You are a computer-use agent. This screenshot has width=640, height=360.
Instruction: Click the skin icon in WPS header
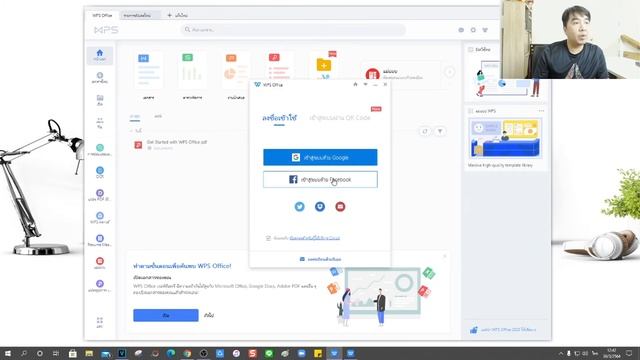click(485, 30)
